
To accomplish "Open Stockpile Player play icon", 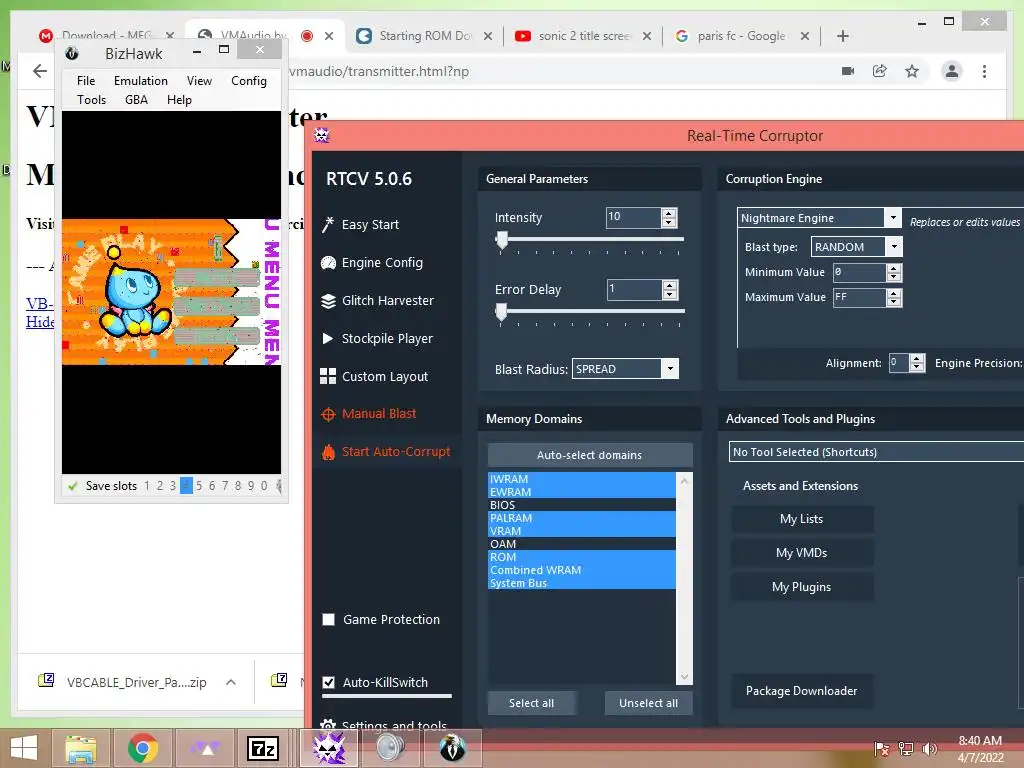I will pyautogui.click(x=328, y=338).
